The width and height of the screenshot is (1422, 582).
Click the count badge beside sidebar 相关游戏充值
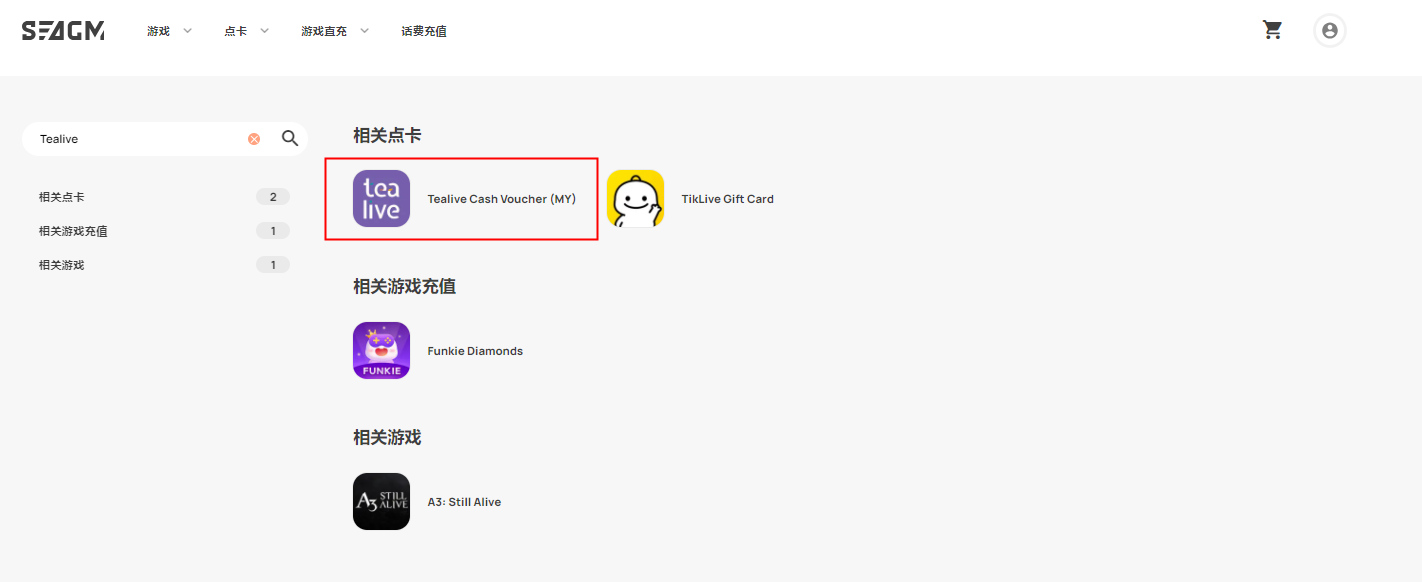point(273,231)
